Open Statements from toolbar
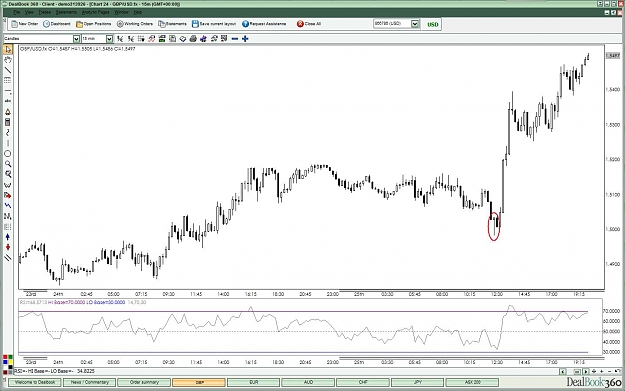This screenshot has height=391, width=625. pos(172,24)
